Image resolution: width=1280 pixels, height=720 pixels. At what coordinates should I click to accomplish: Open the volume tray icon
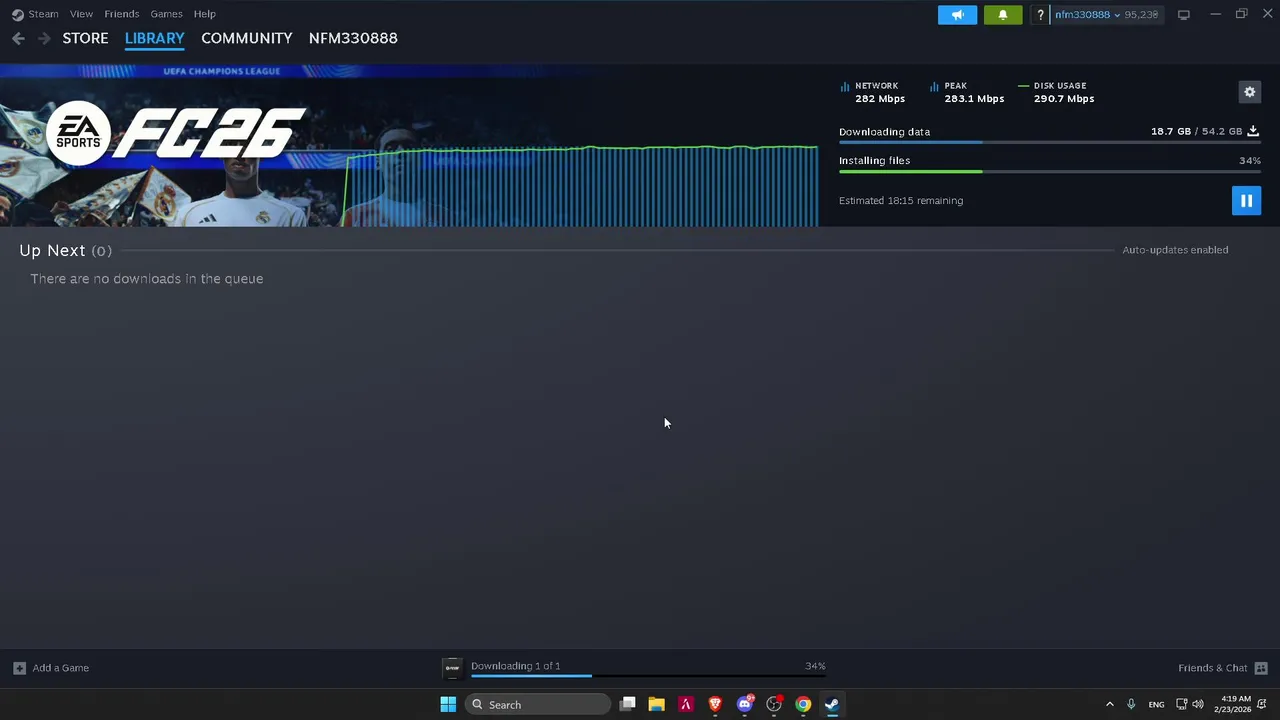1198,704
